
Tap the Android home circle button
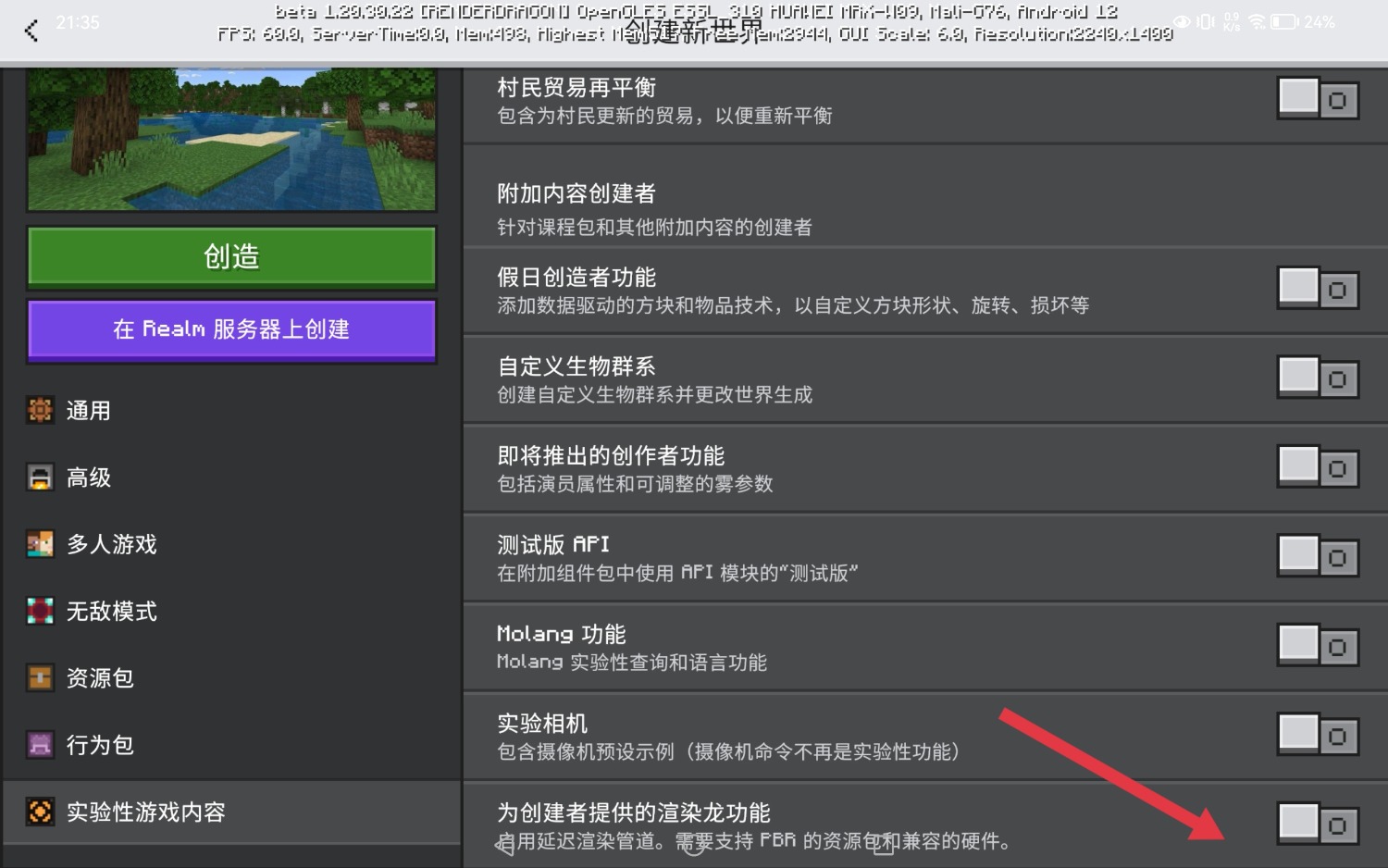[694, 844]
